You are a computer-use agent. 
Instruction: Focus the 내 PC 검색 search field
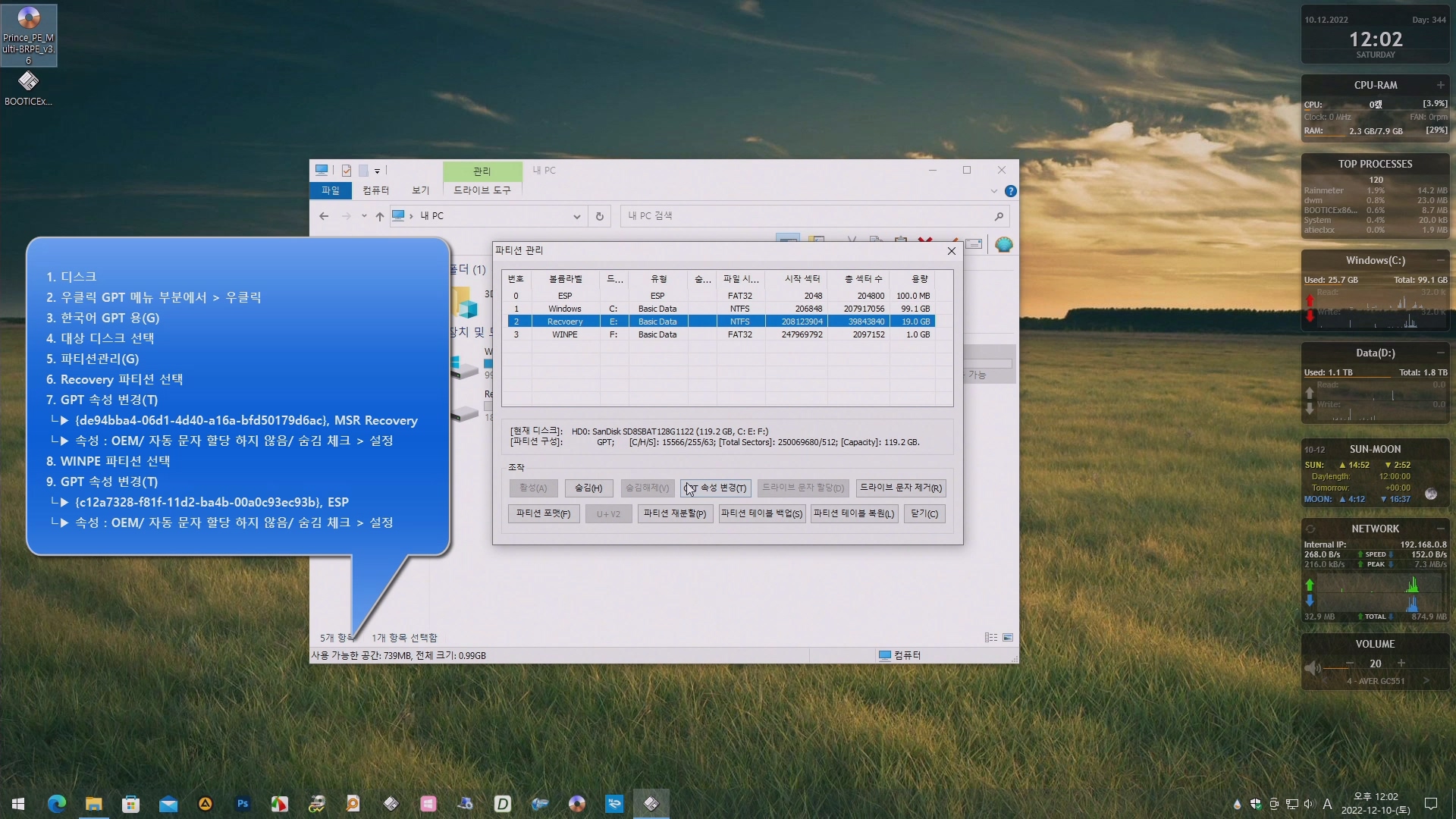pyautogui.click(x=814, y=216)
